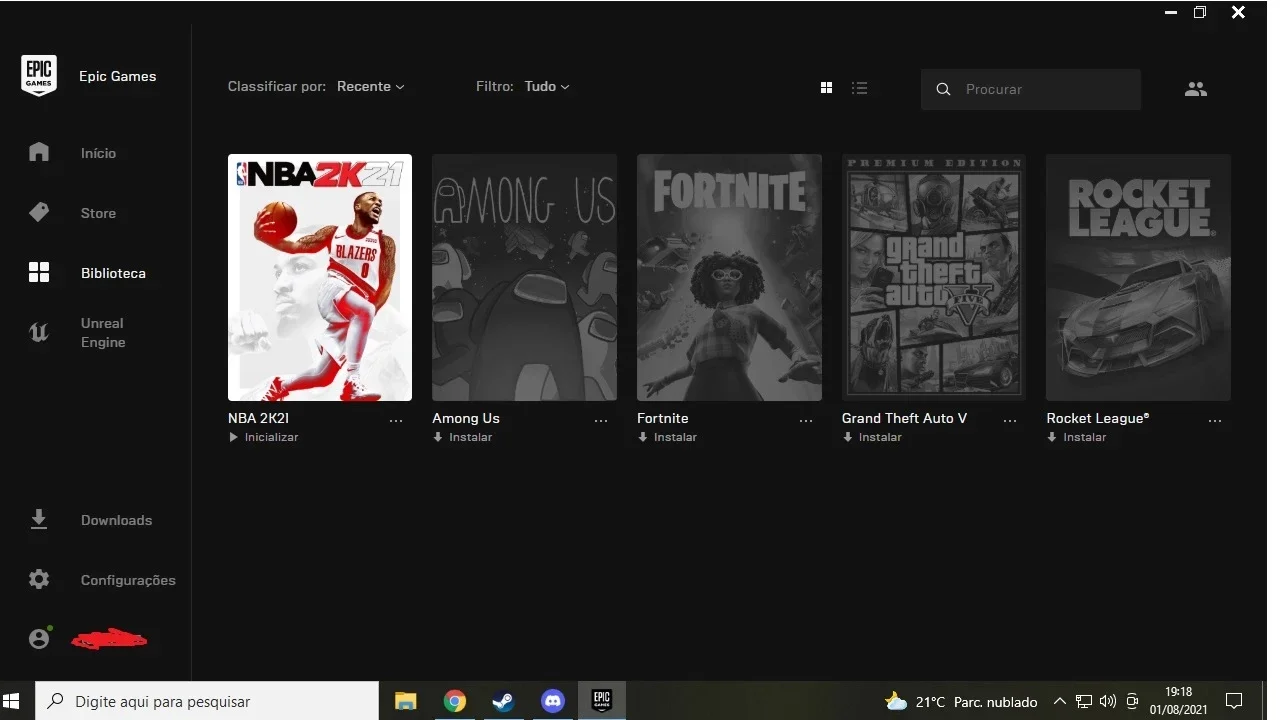Click the Downloads arrow icon
Viewport: 1280px width, 720px height.
pos(39,519)
